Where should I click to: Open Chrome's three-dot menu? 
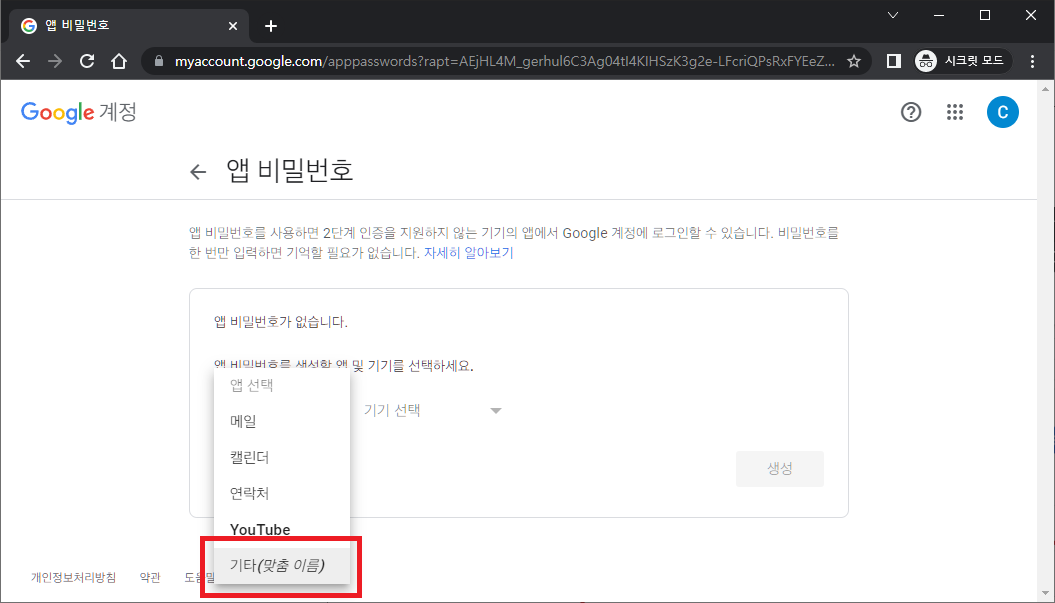[x=1032, y=61]
